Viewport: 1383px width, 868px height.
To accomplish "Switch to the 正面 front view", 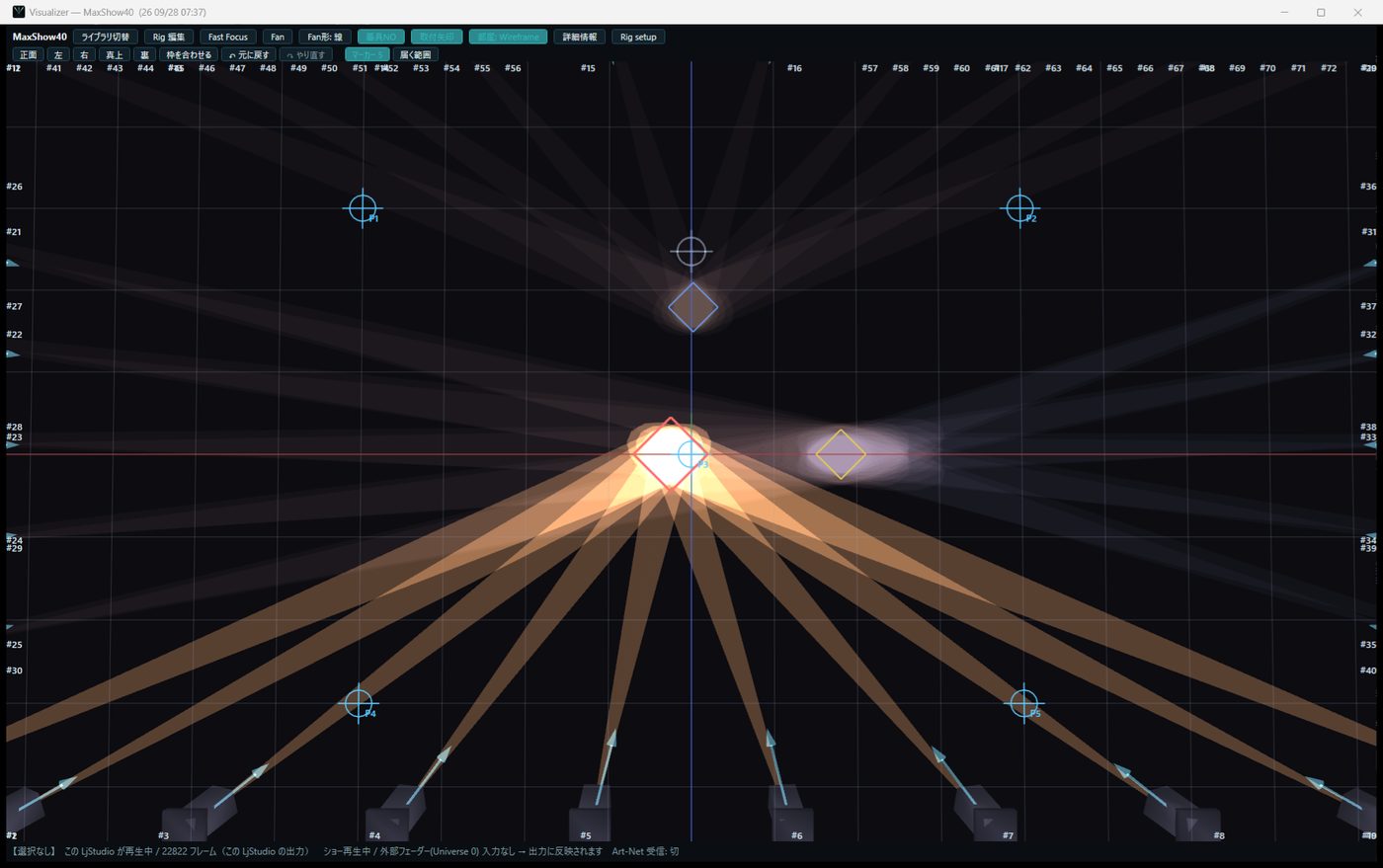I will click(28, 54).
